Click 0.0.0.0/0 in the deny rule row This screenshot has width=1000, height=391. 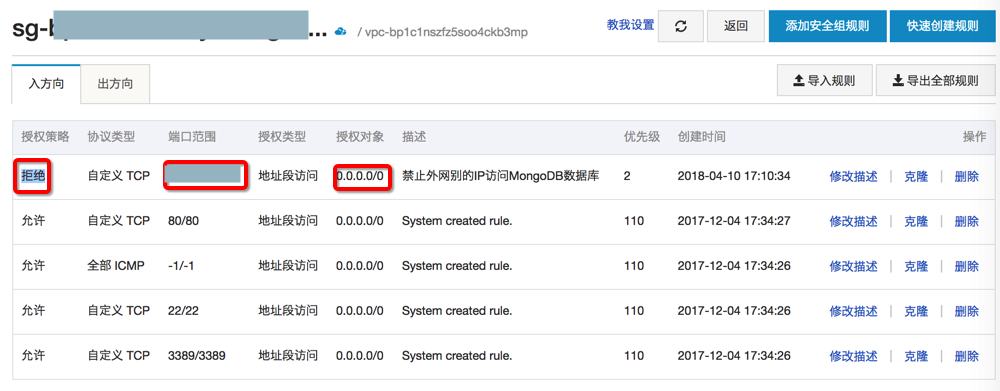[x=360, y=177]
